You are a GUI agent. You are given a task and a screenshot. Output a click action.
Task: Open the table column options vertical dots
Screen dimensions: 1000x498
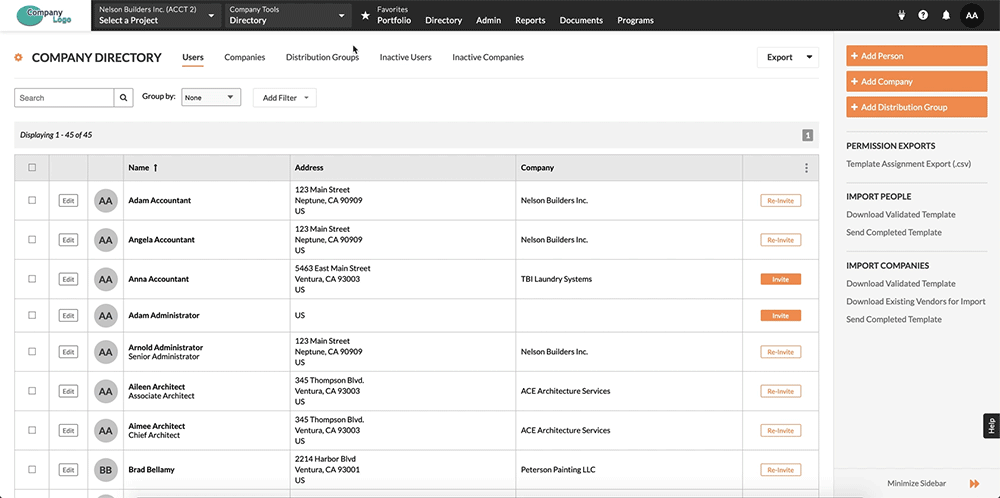tap(806, 168)
